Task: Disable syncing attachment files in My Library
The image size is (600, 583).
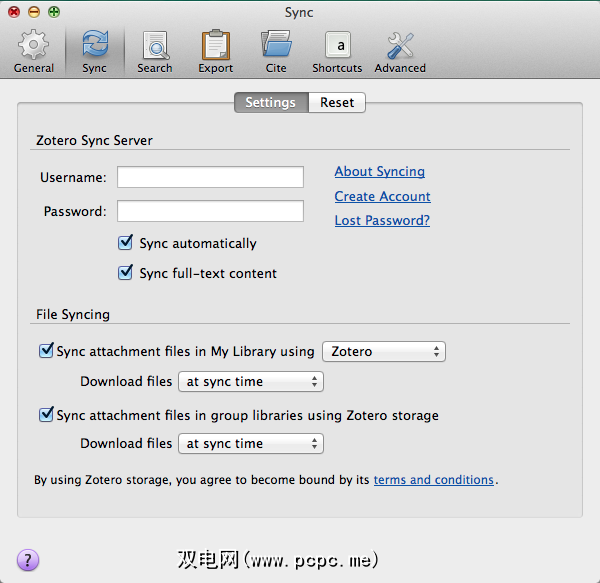Action: [x=46, y=350]
